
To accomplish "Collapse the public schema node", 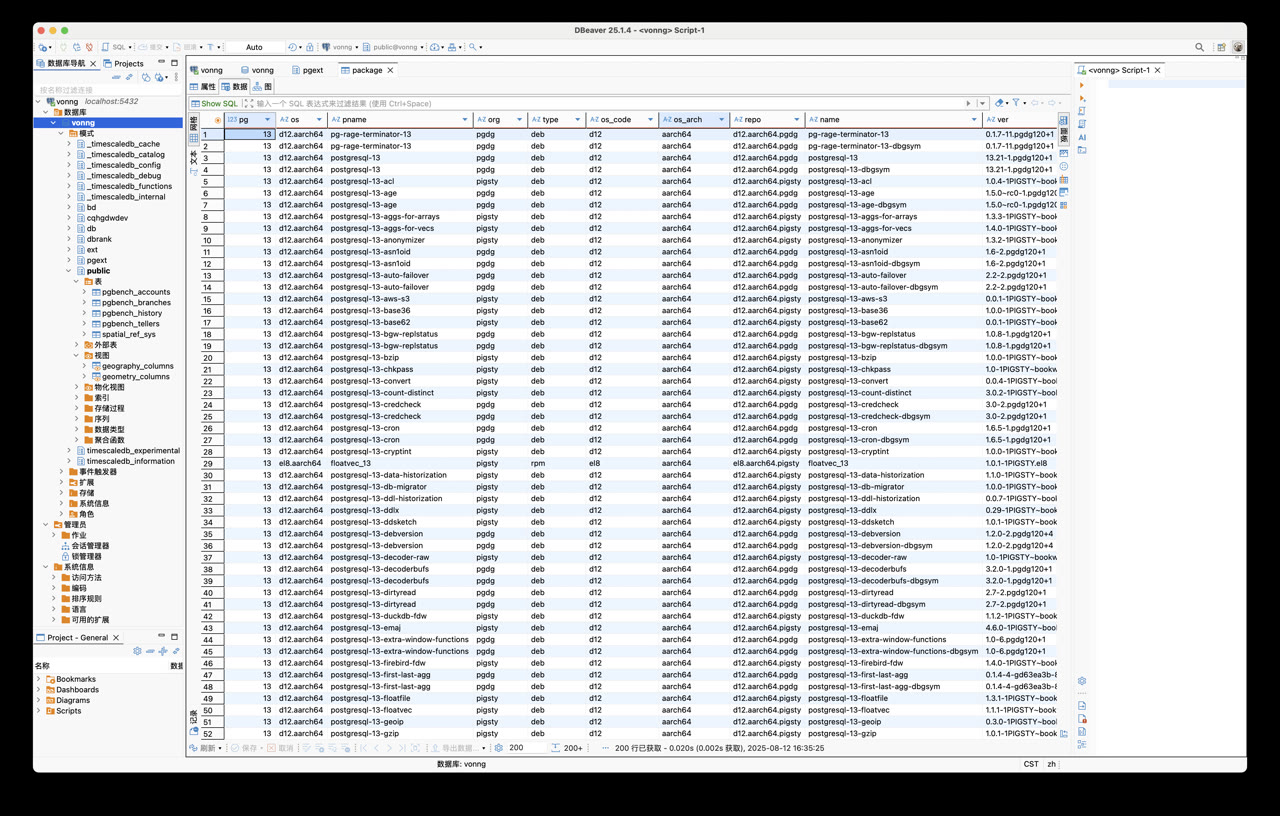I will pos(69,271).
